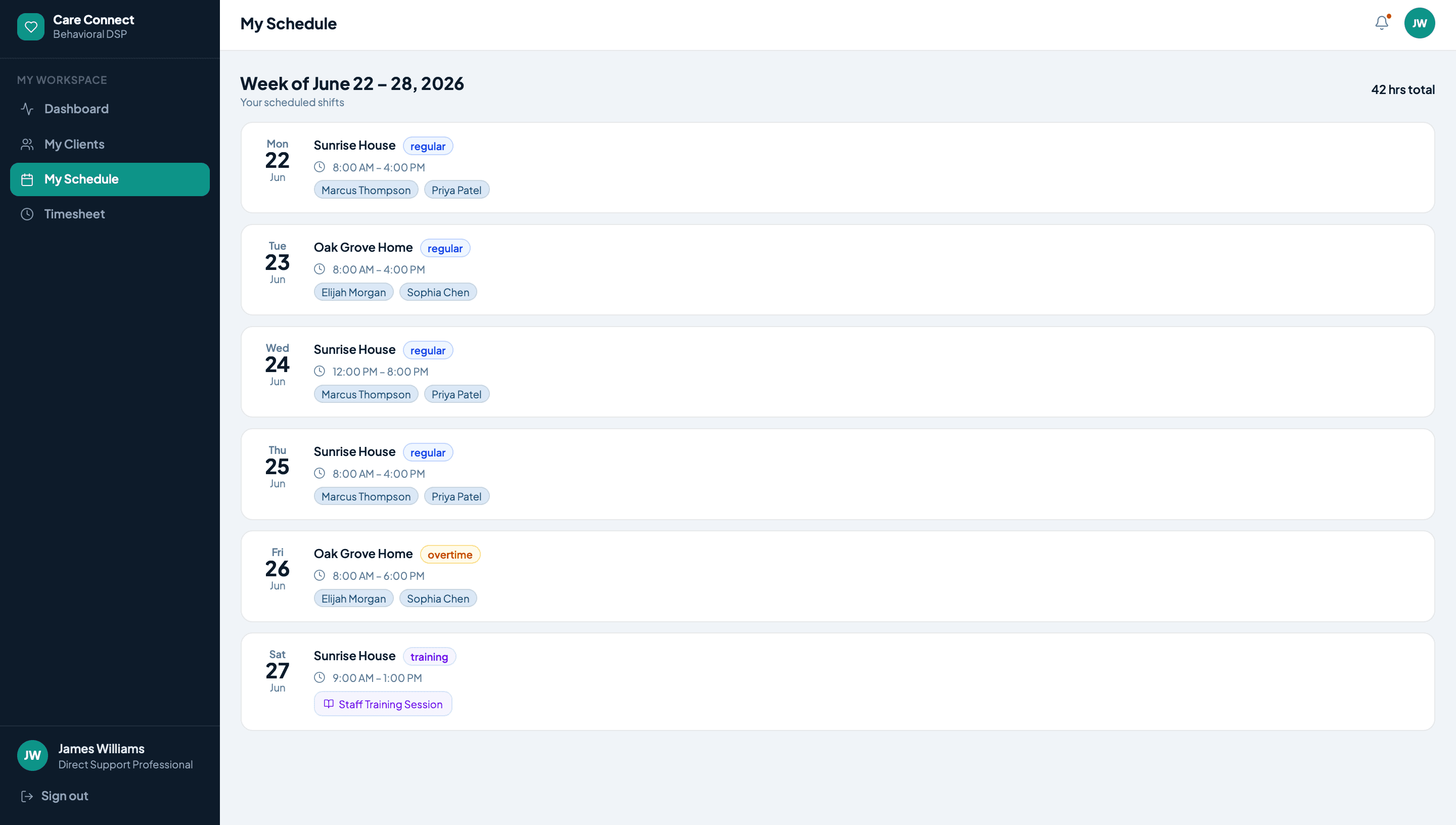Screen dimensions: 1456x825
Task: Click the "9:00 AM – 1:00 PM" shift time
Action: pyautogui.click(x=377, y=678)
